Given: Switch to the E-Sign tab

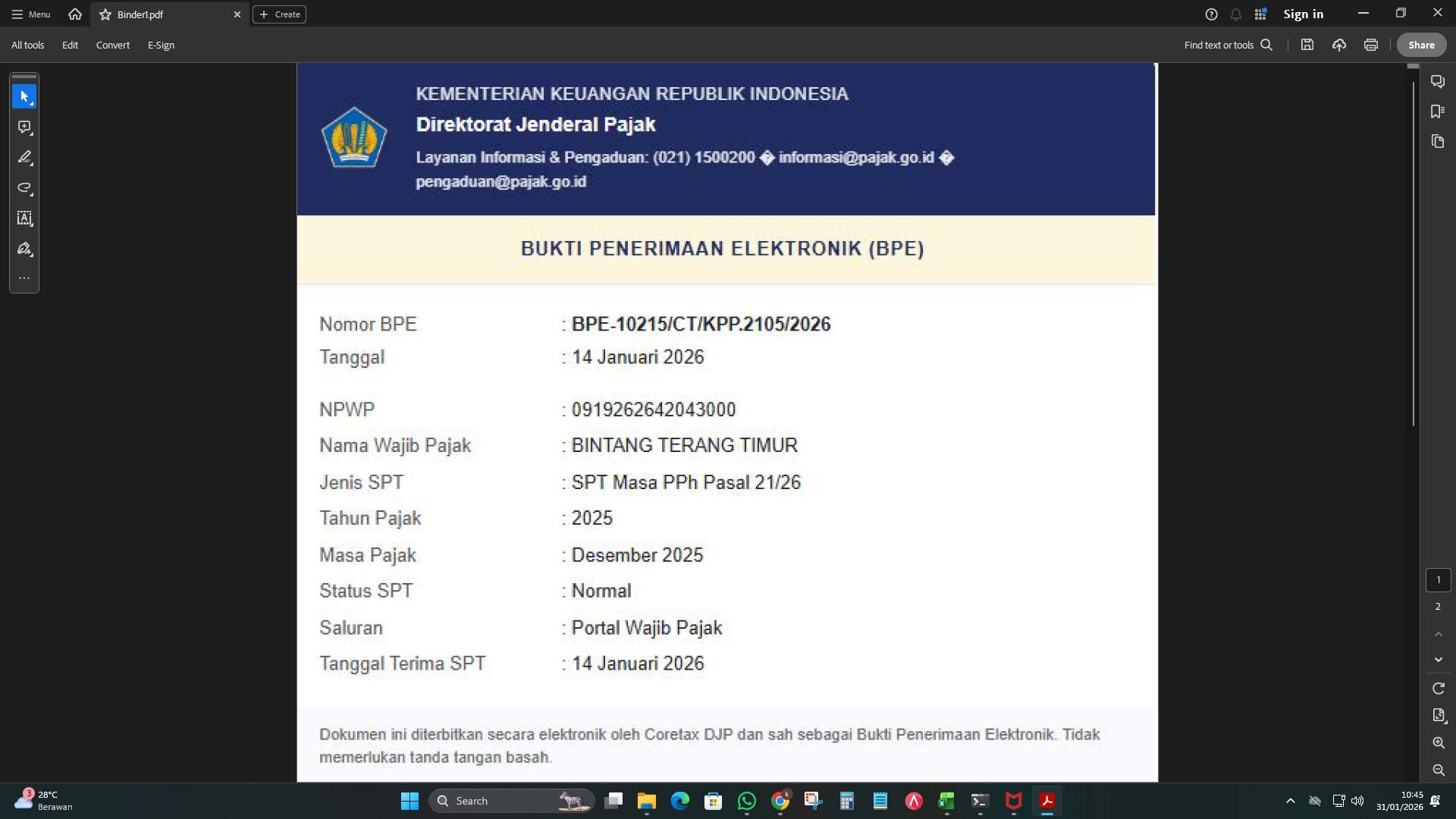Looking at the screenshot, I should [x=160, y=45].
